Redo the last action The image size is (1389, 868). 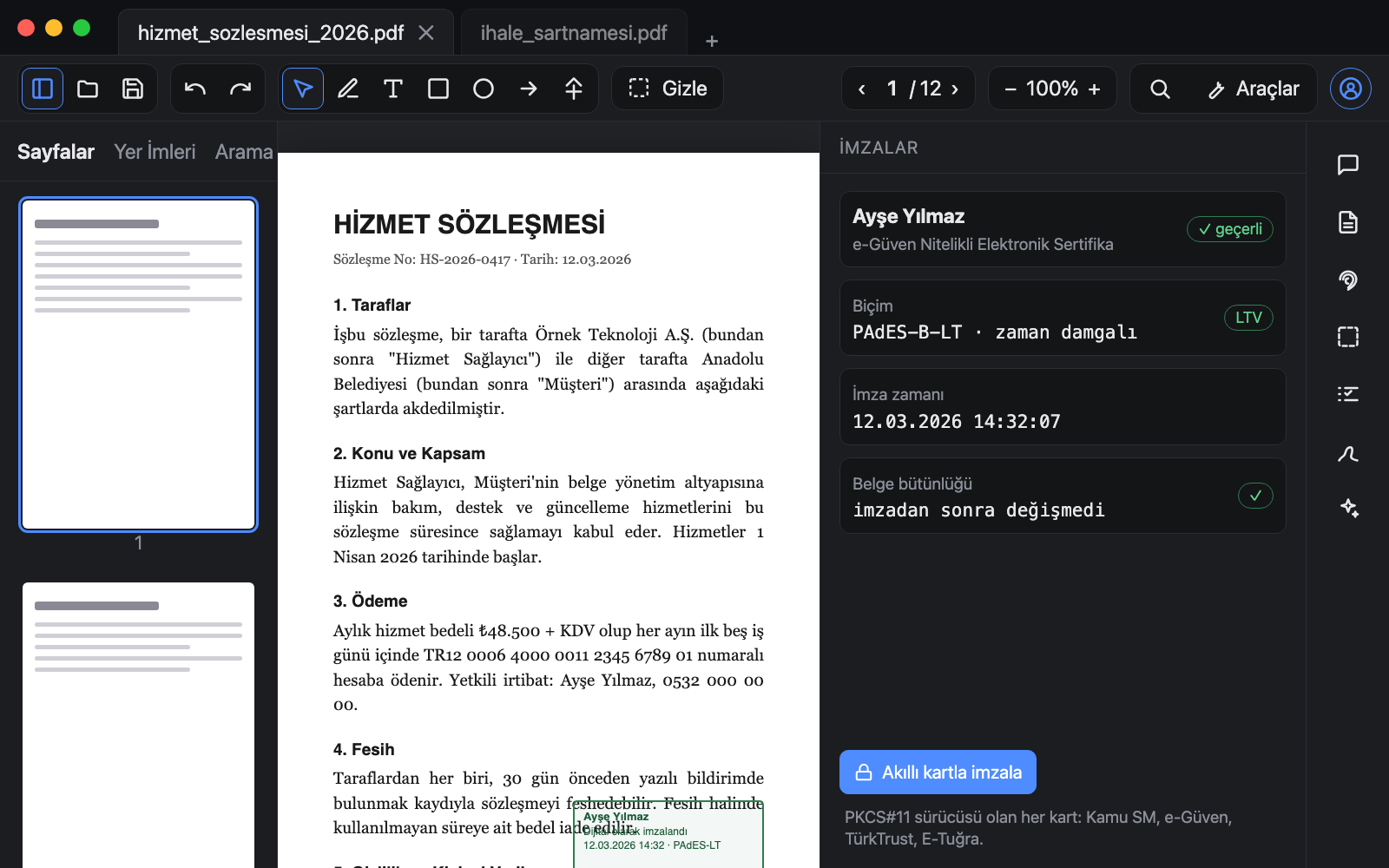(x=240, y=89)
